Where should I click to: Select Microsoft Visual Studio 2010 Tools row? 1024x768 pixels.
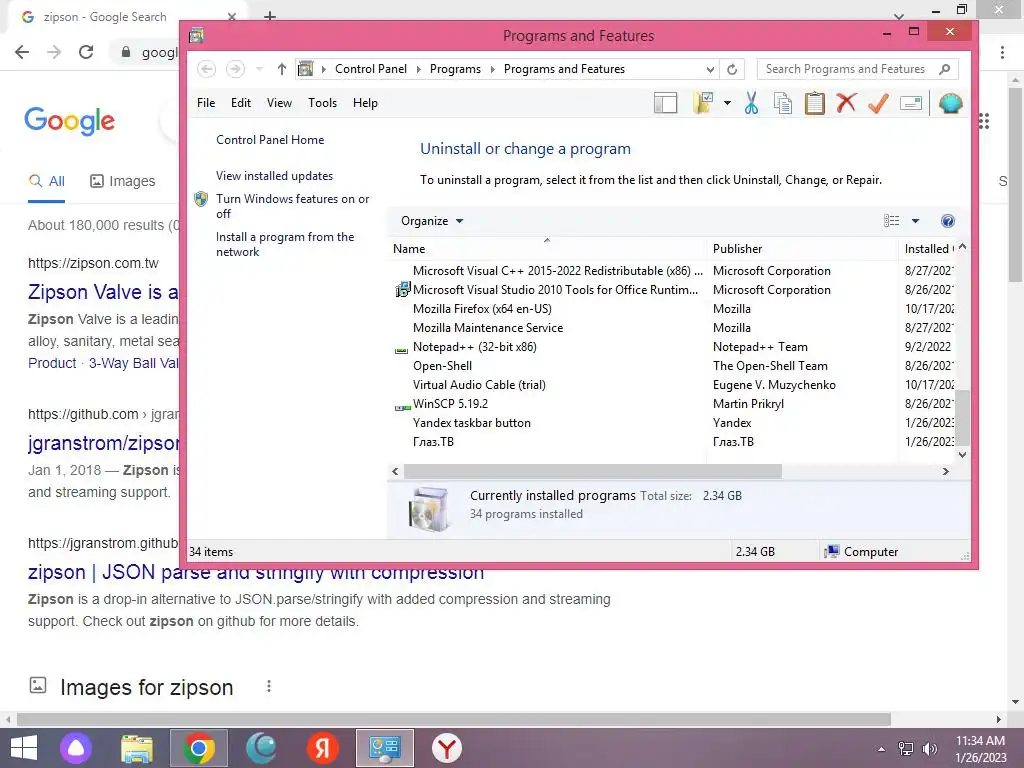pyautogui.click(x=673, y=290)
